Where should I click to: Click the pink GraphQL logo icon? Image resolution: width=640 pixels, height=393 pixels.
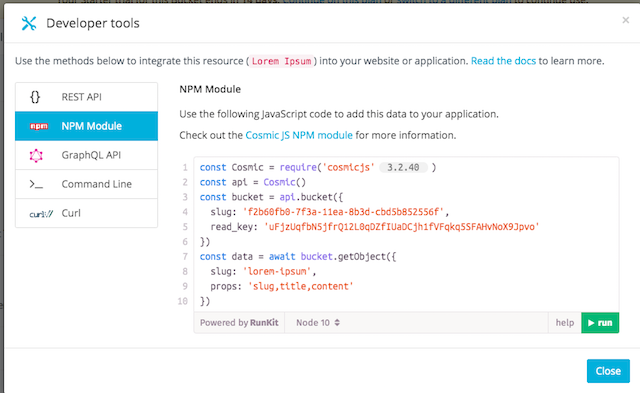pos(36,155)
